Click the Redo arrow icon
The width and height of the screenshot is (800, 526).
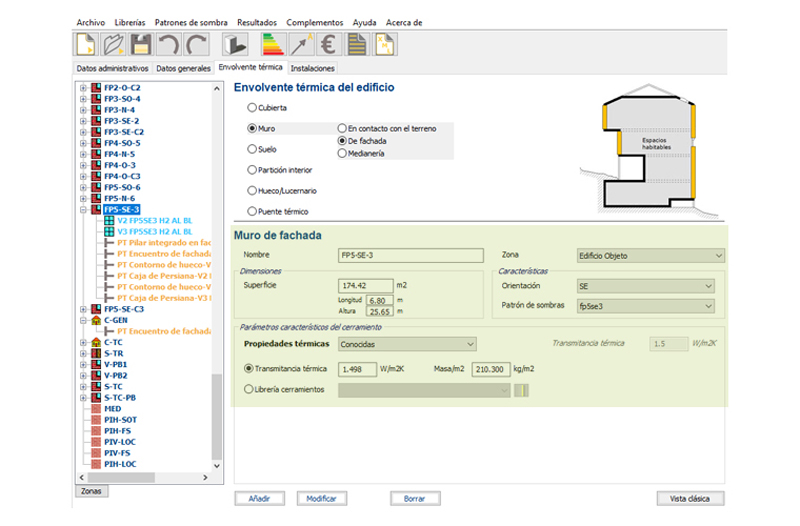196,44
